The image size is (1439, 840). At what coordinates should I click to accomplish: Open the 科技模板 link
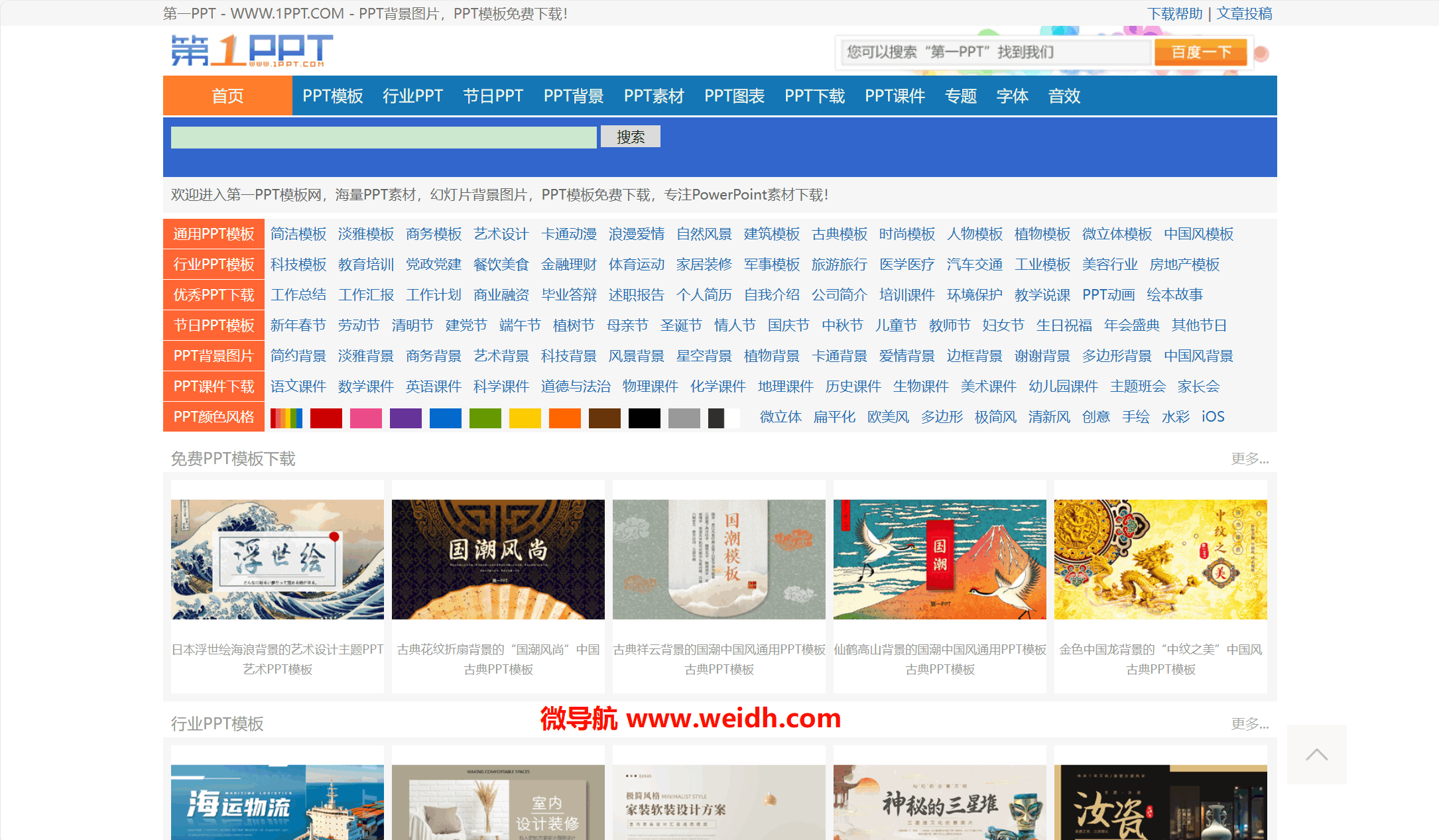pyautogui.click(x=298, y=265)
